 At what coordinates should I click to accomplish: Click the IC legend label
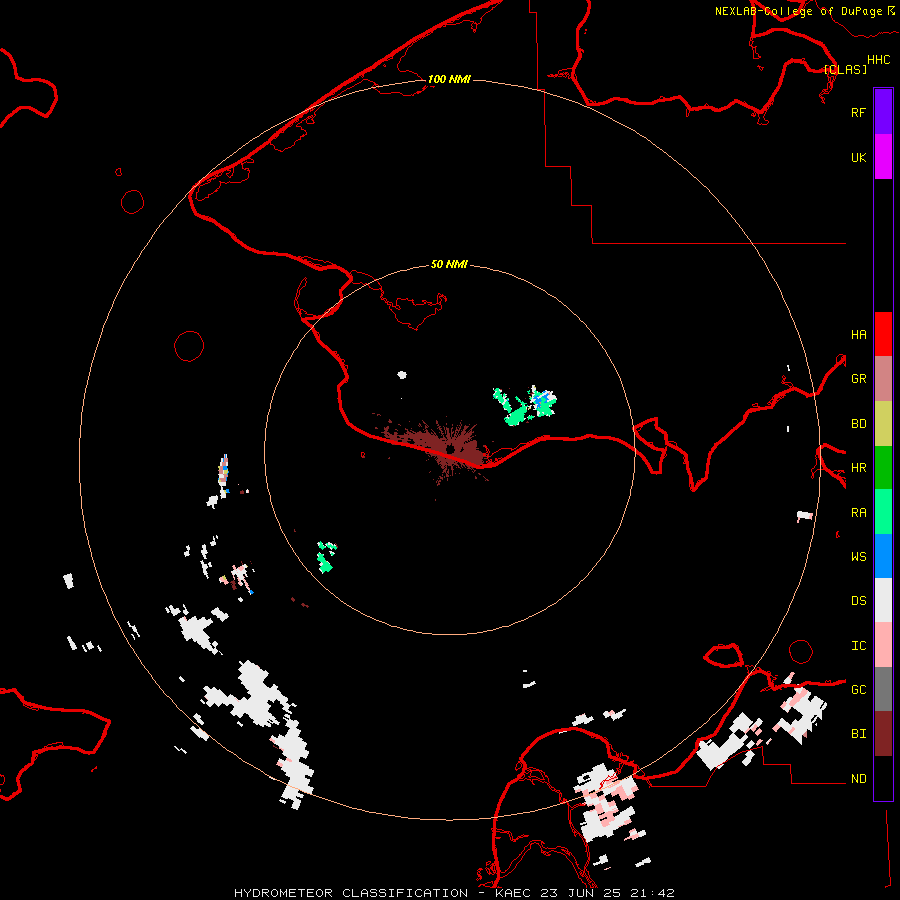[858, 646]
